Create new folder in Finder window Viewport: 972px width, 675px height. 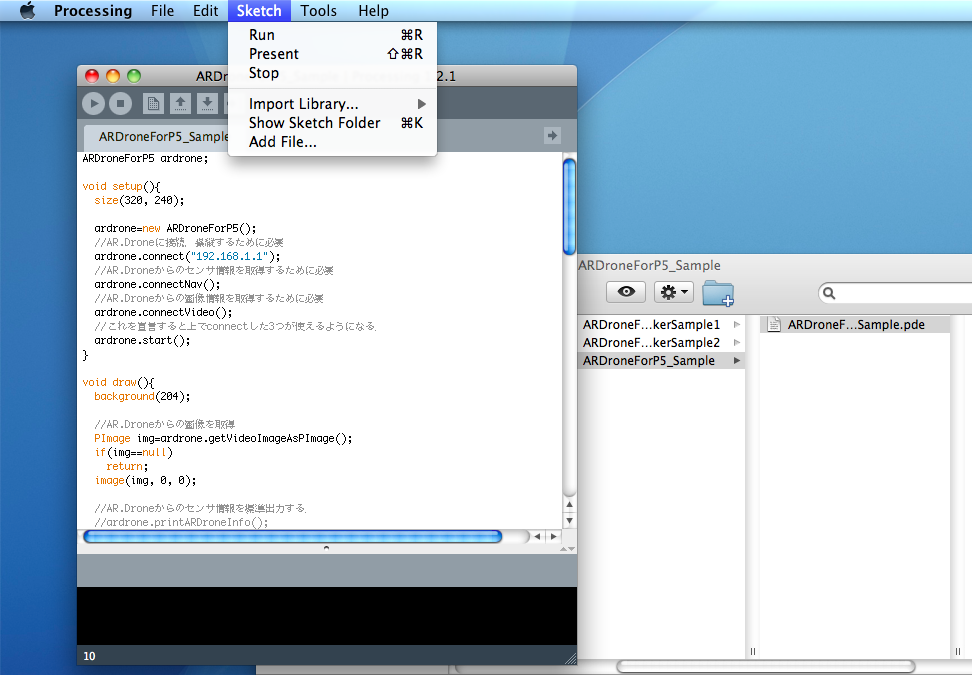(718, 293)
